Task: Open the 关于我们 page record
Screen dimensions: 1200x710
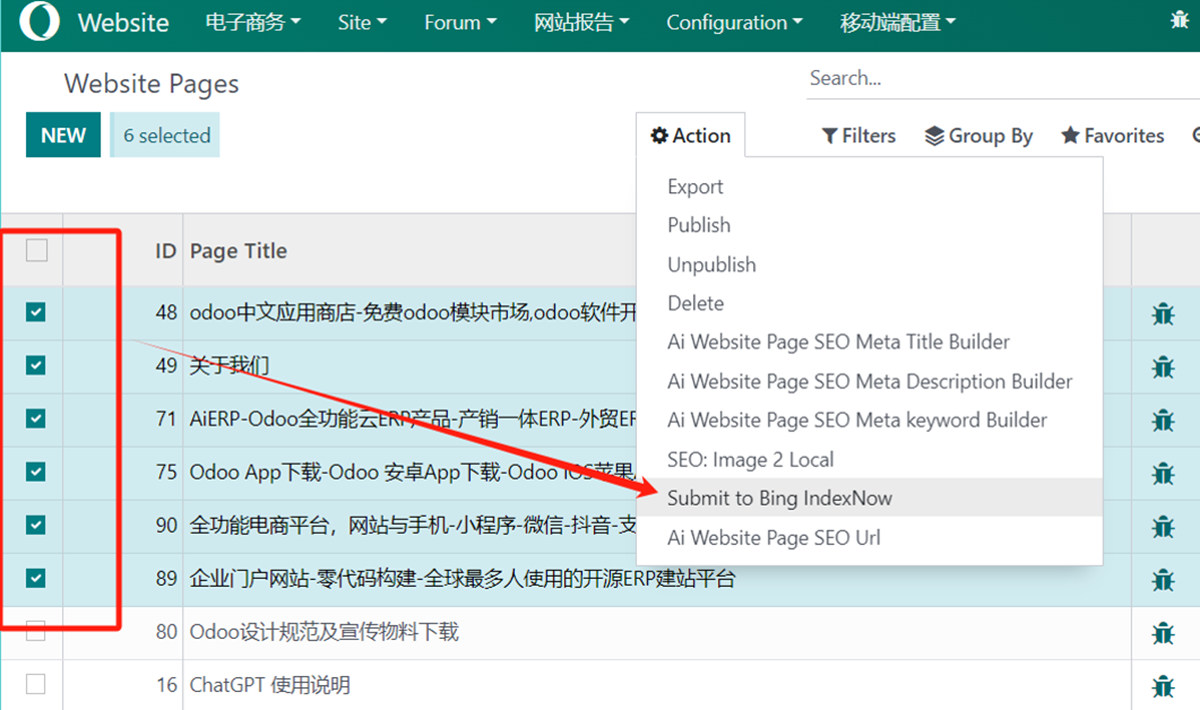Action: click(x=229, y=366)
